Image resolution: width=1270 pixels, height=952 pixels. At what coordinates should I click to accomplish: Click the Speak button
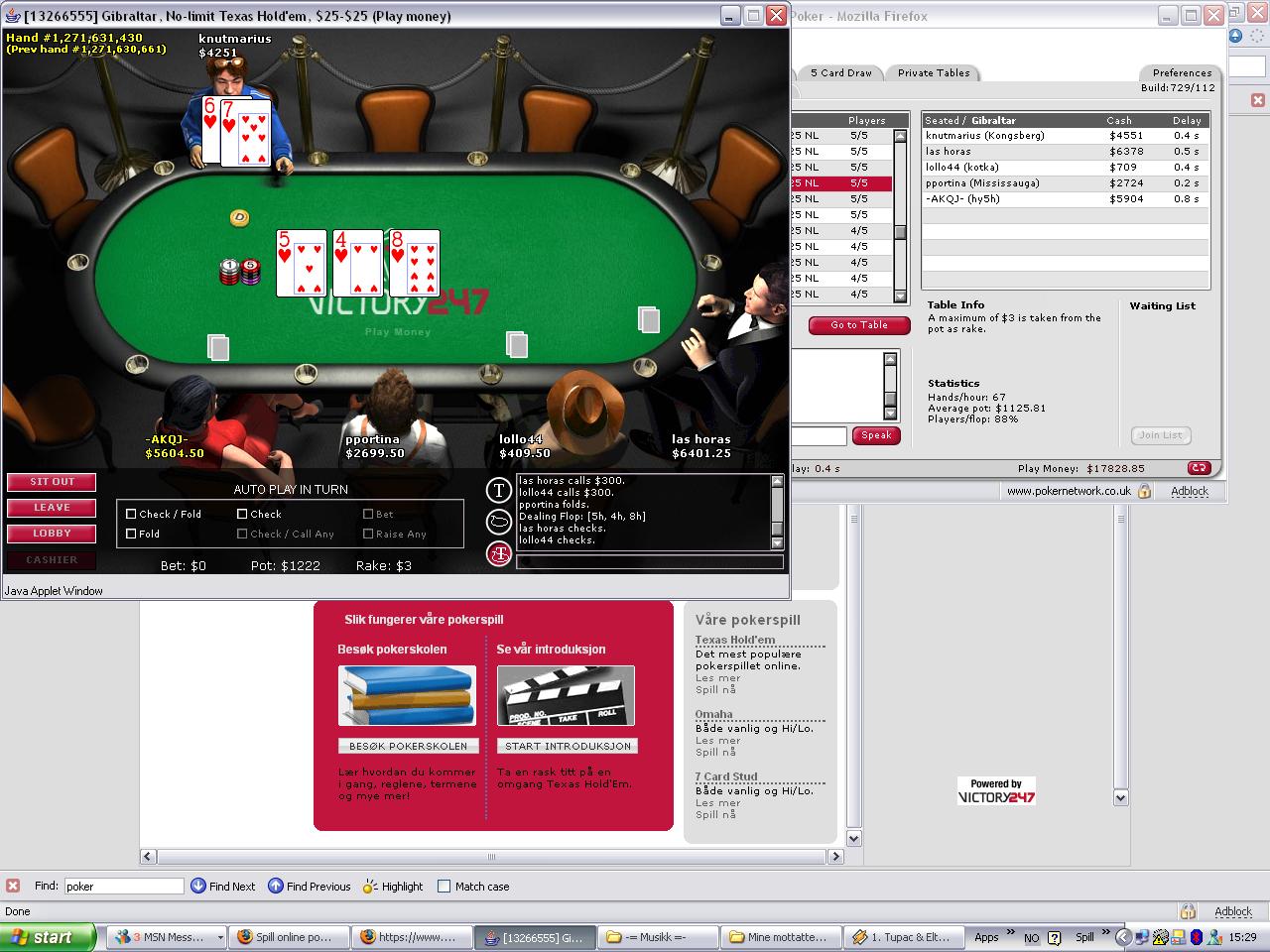click(x=876, y=435)
